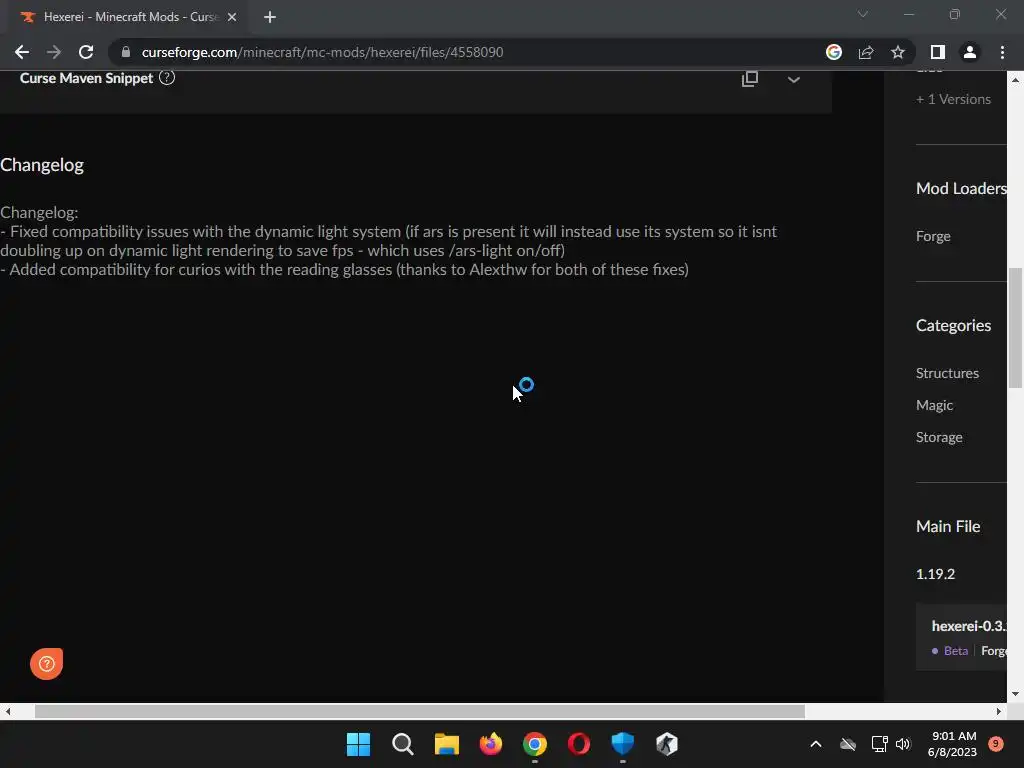This screenshot has height=768, width=1024.
Task: Click the Changelog heading
Action: coord(42,165)
